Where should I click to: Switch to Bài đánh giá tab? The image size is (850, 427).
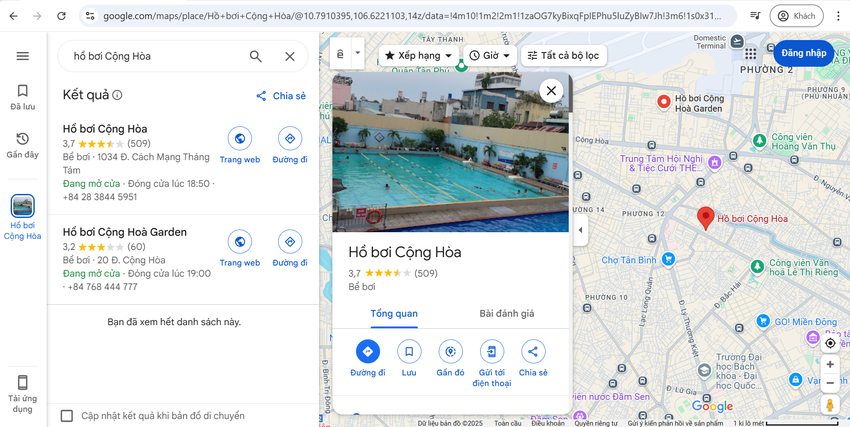click(507, 314)
